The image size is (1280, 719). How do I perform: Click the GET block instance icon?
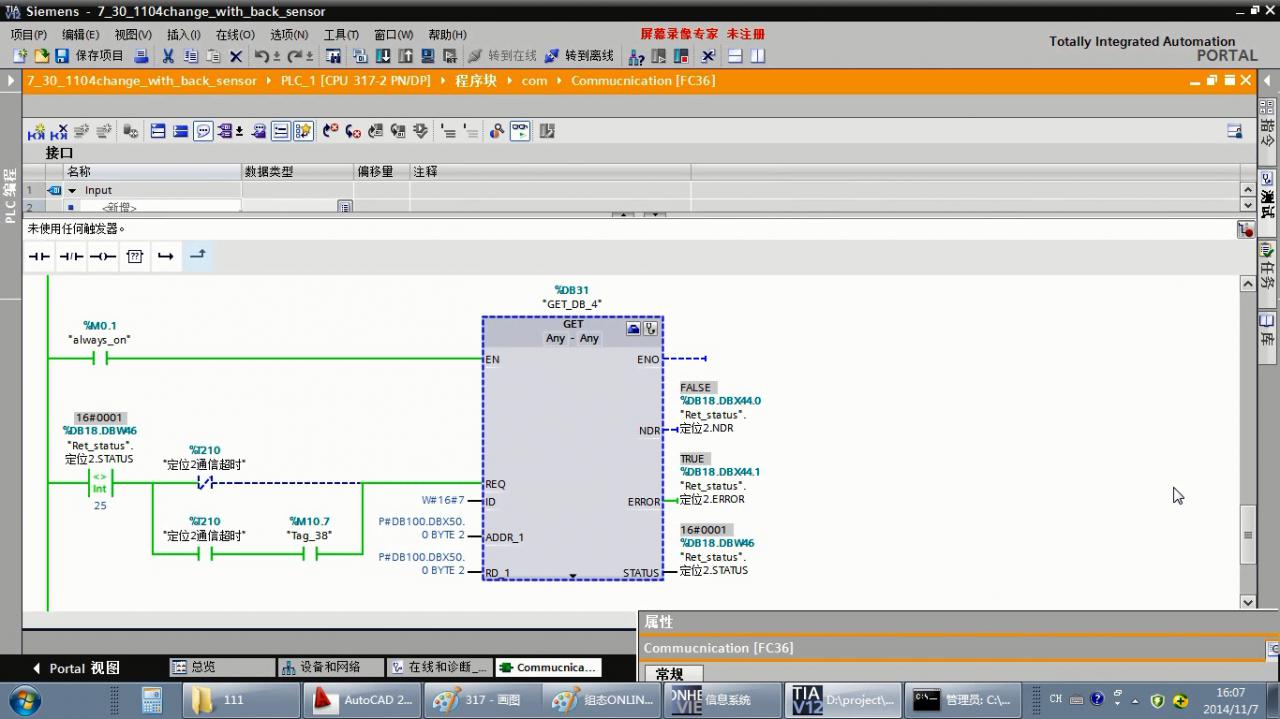[633, 328]
